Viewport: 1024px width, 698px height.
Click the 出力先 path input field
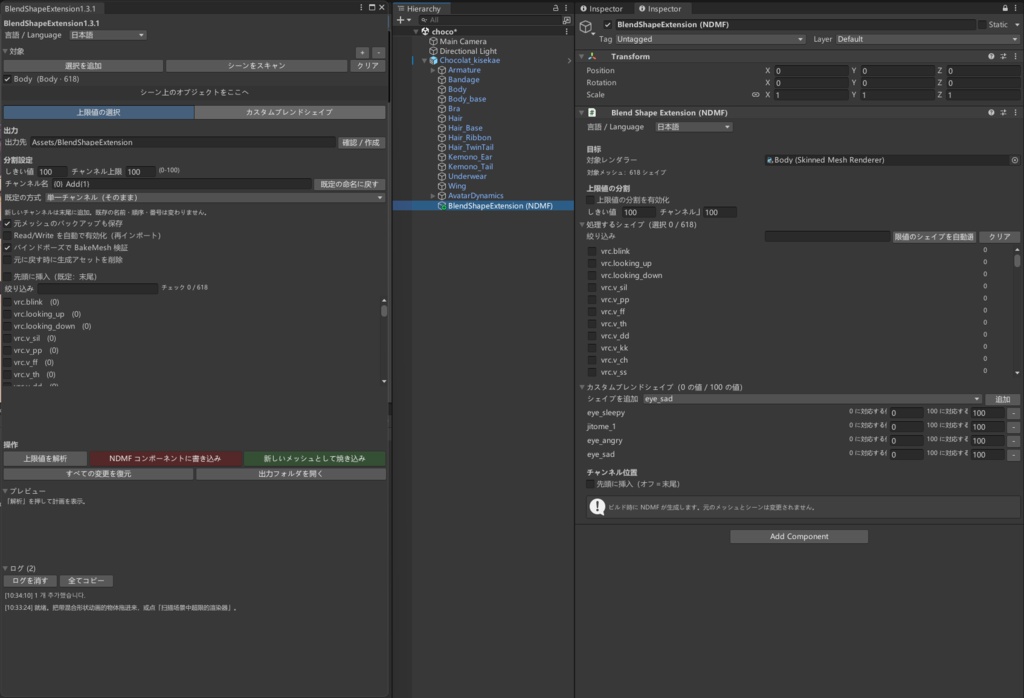coord(182,142)
